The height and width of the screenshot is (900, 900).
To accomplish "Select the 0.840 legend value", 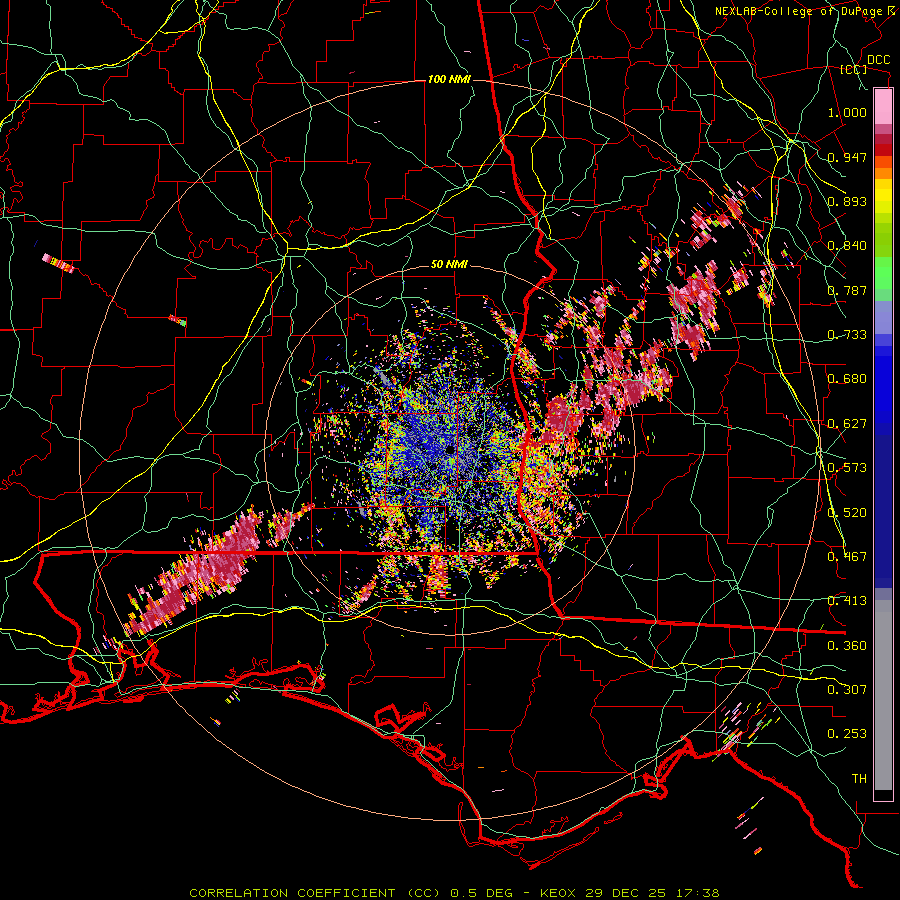I will 847,246.
